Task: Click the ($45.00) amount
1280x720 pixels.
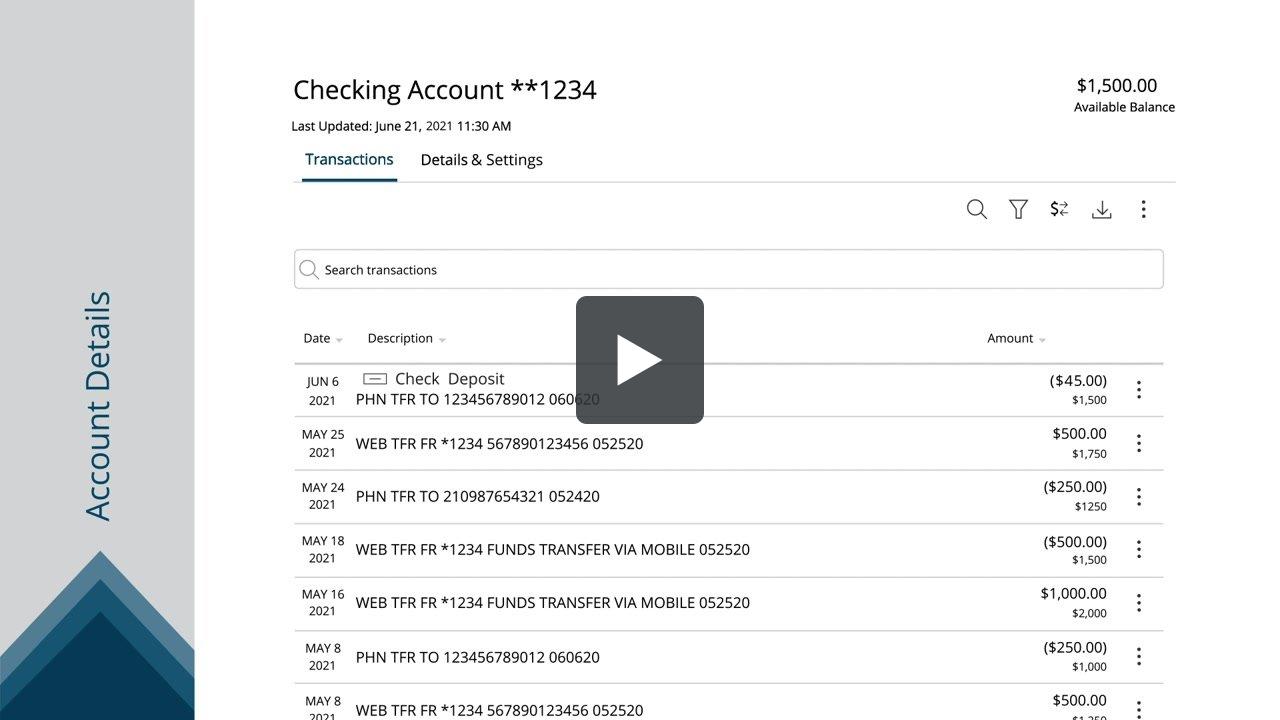Action: (x=1078, y=381)
